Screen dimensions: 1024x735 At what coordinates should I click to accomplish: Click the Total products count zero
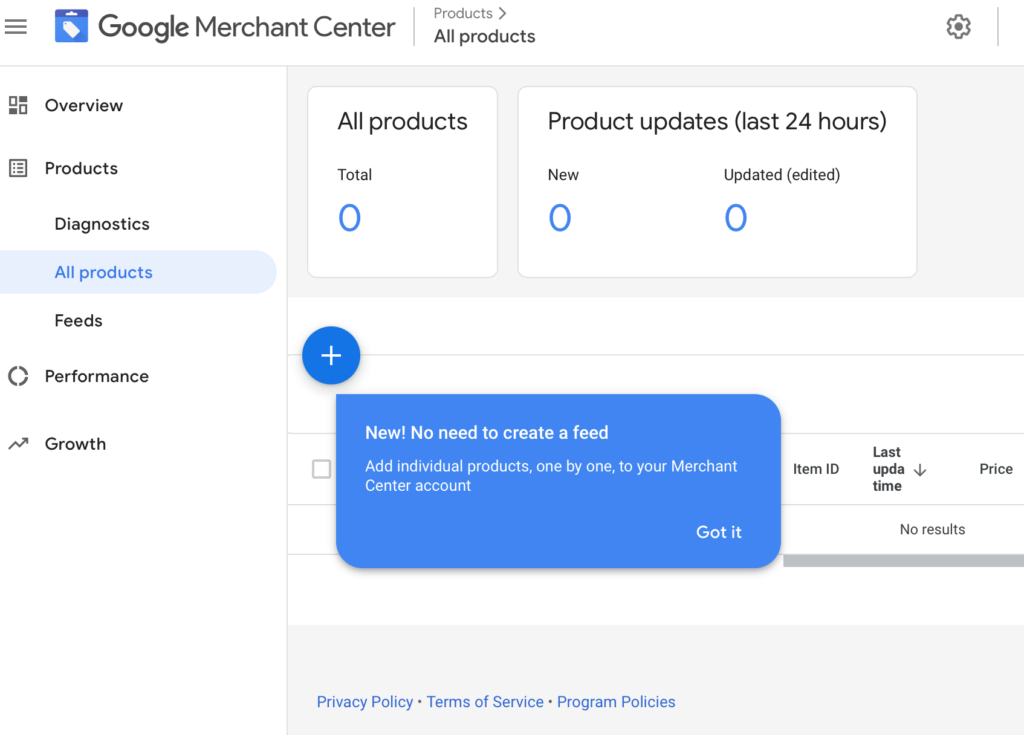coord(349,218)
